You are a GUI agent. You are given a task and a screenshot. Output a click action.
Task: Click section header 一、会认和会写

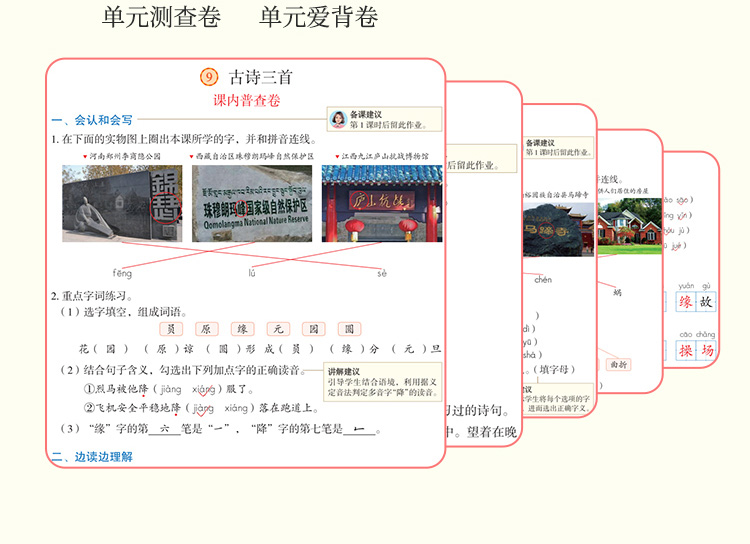[x=92, y=120]
